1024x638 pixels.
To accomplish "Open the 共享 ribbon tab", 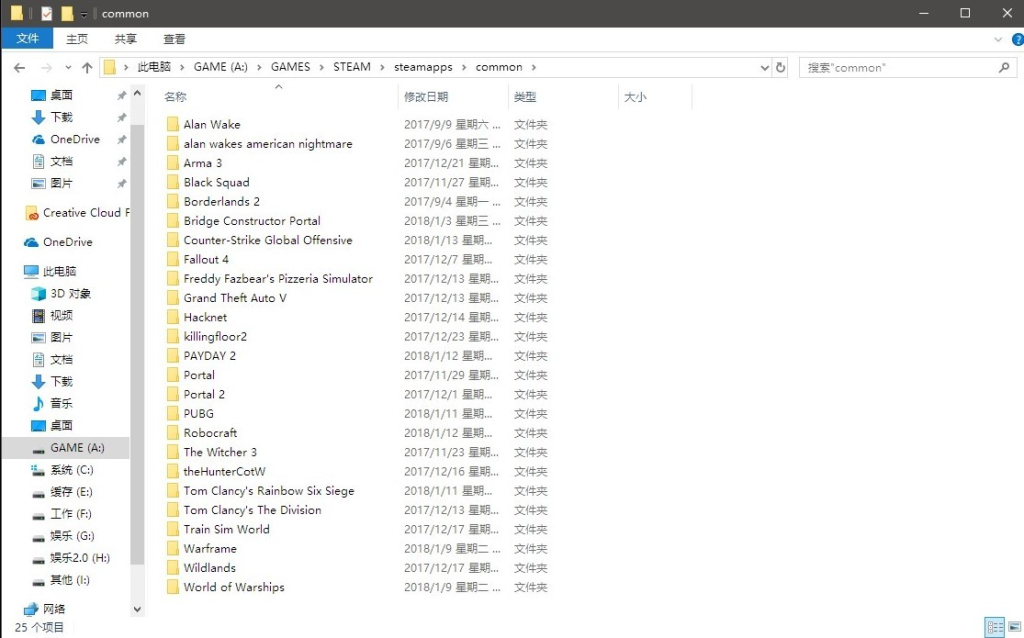I will pos(125,39).
